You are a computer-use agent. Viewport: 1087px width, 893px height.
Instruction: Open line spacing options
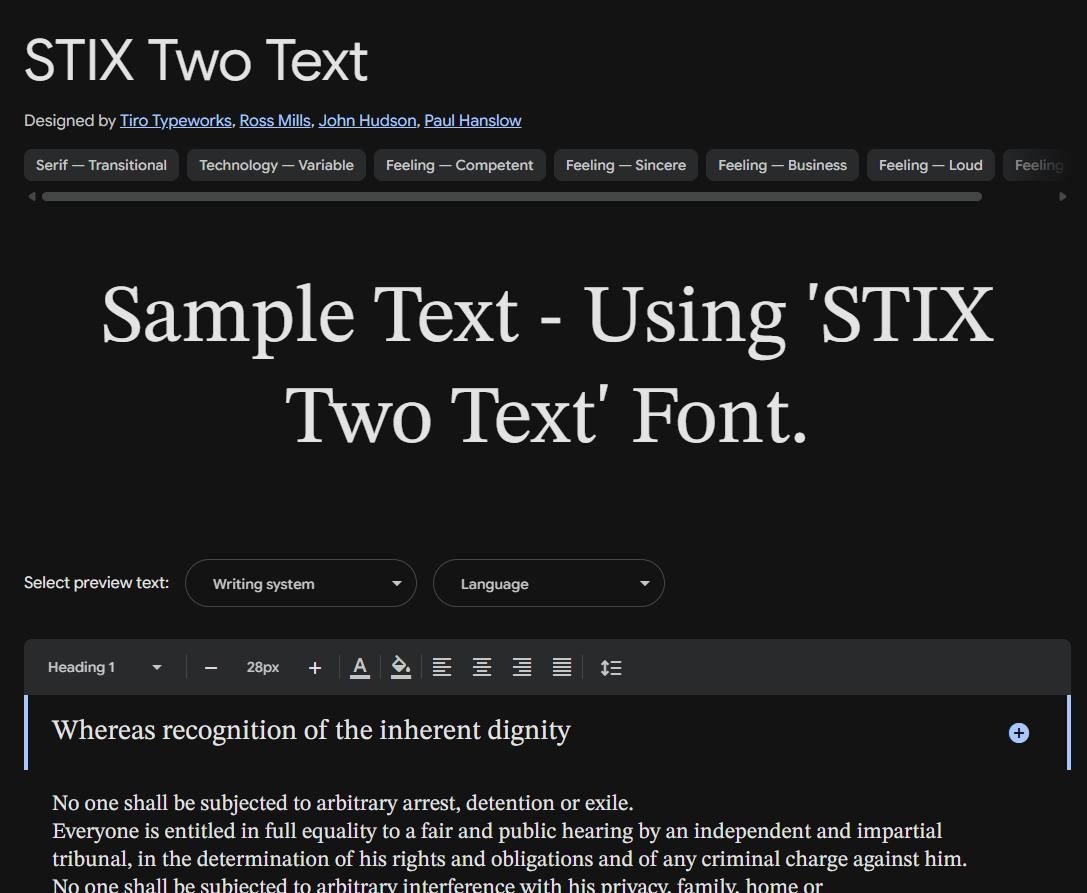[611, 668]
